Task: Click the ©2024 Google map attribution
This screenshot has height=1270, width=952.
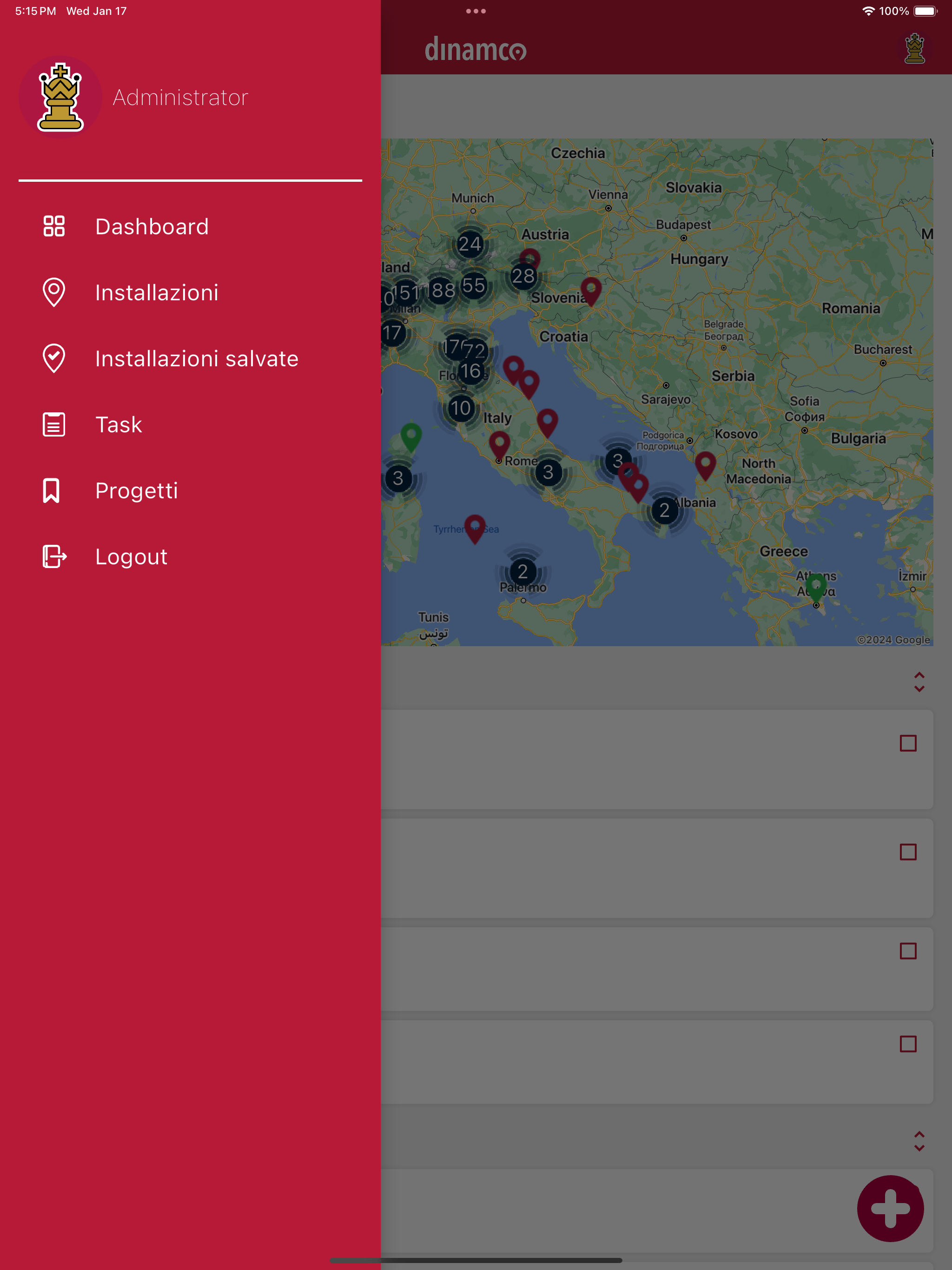Action: tap(893, 640)
